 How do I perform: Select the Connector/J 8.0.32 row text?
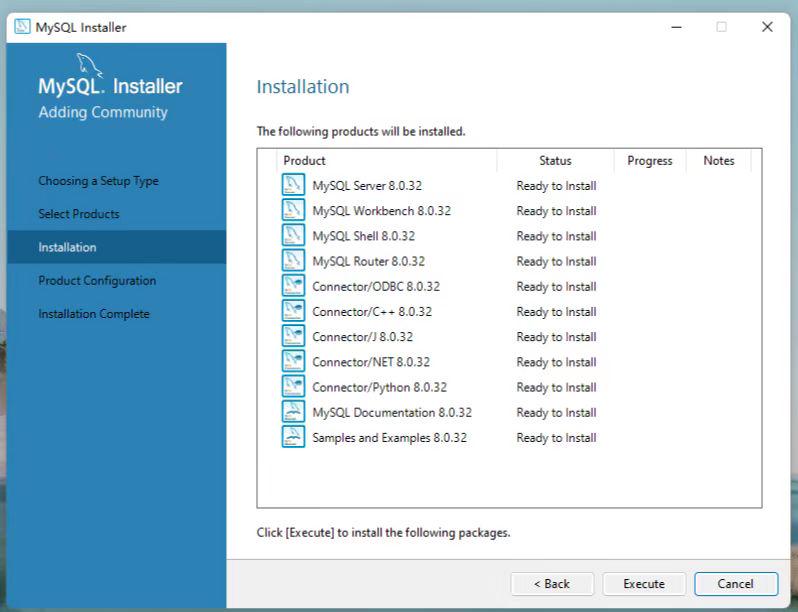pos(362,337)
